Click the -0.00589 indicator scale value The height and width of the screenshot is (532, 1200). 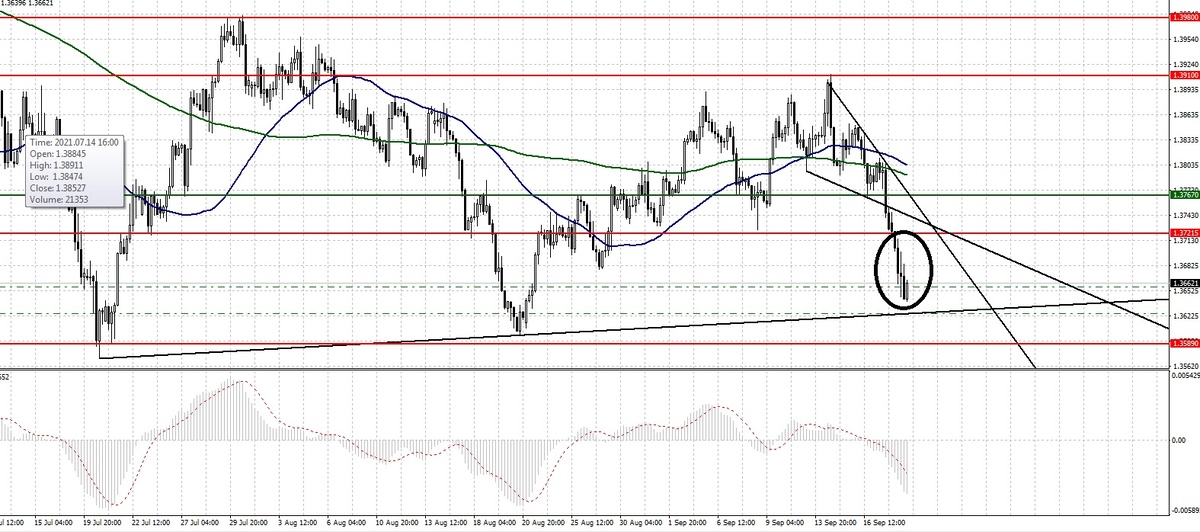(1184, 509)
